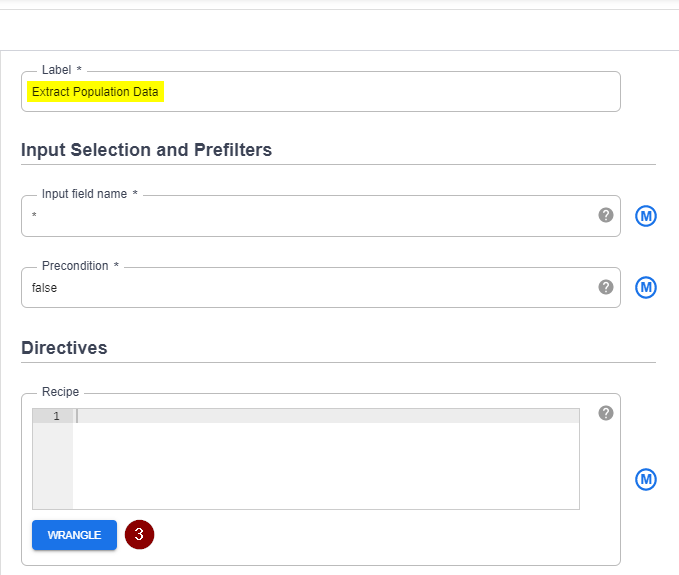The image size is (679, 575).
Task: Click the Input Selection and Prefilters heading
Action: (146, 150)
